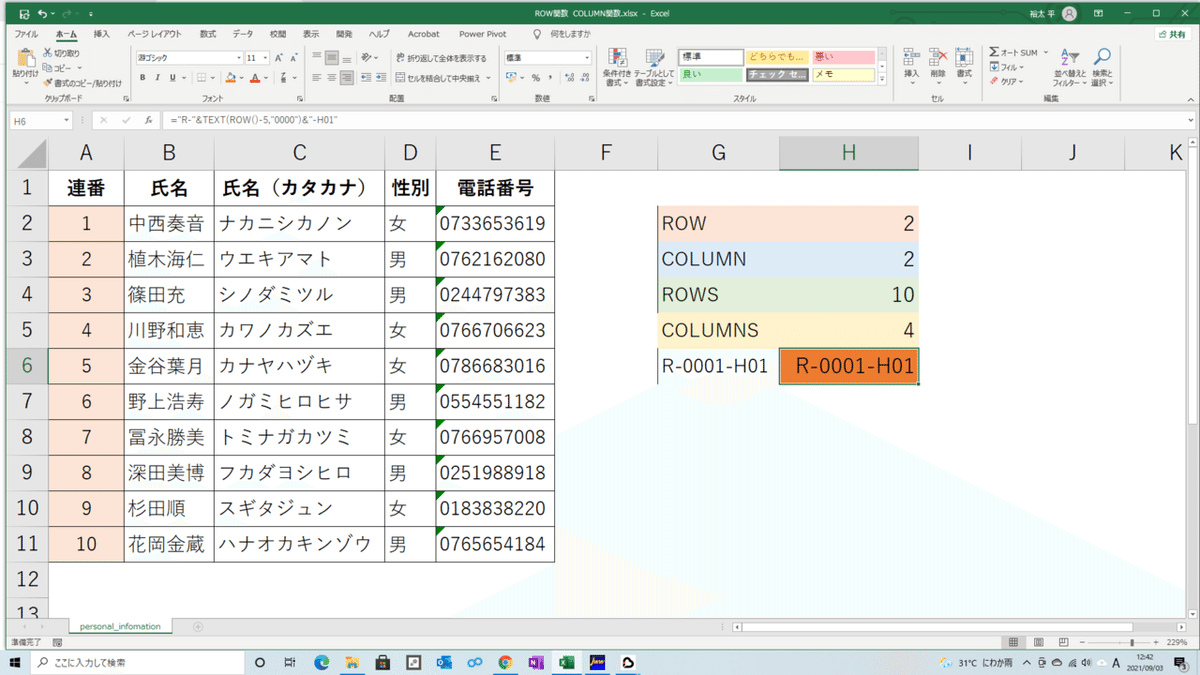
Task: Apply comma style number format
Action: 550,77
